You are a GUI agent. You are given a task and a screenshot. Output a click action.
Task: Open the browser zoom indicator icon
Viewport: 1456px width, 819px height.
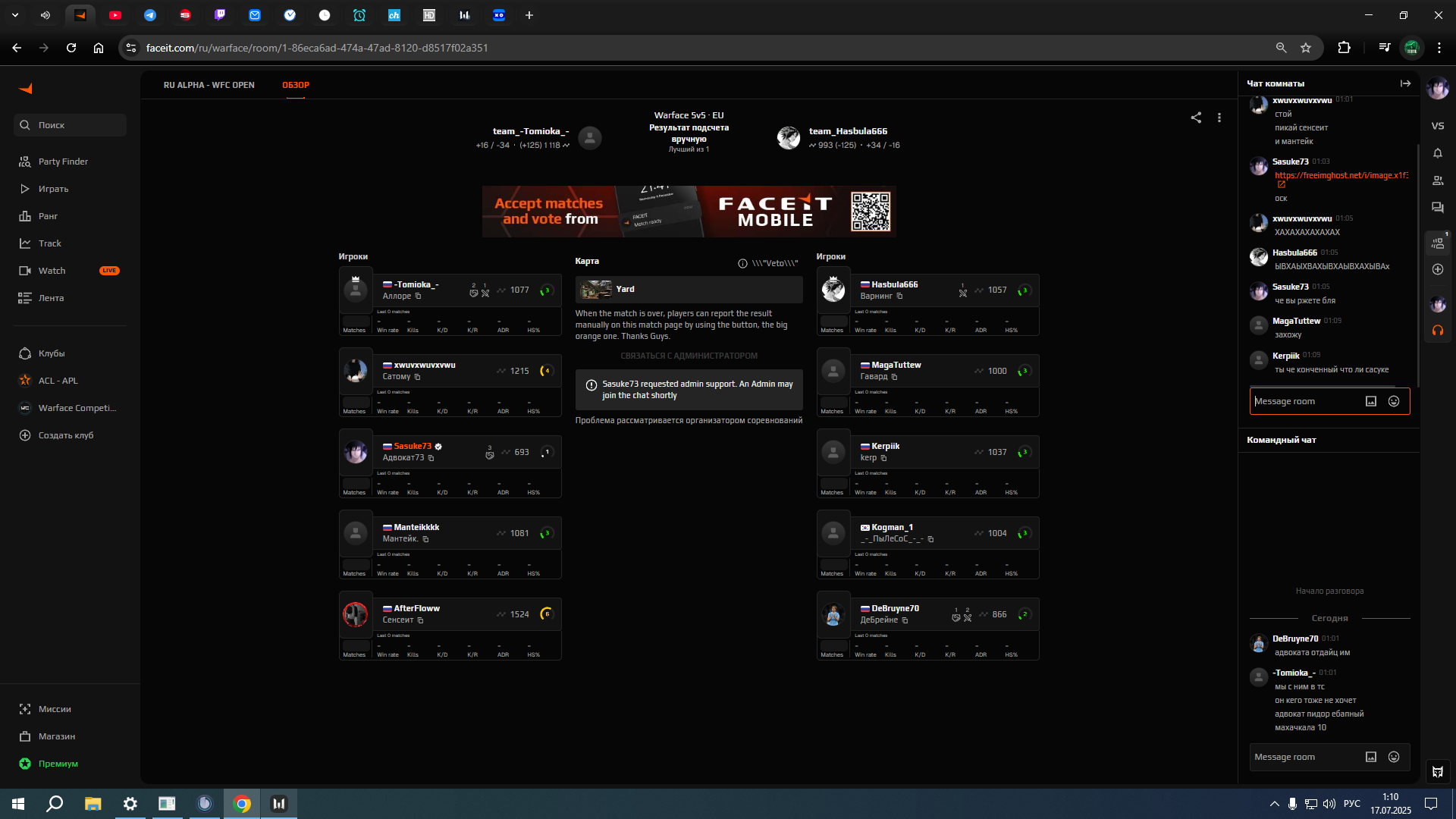pyautogui.click(x=1282, y=48)
